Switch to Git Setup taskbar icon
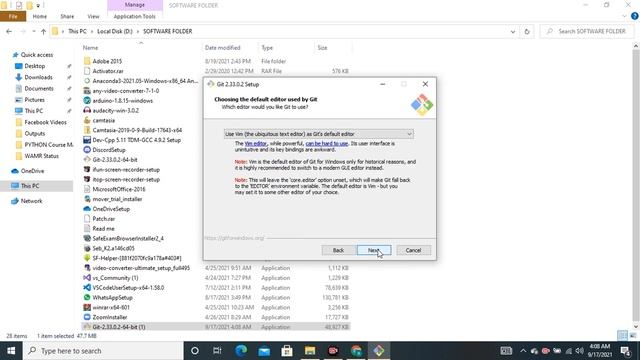640x360 pixels. pyautogui.click(x=379, y=351)
